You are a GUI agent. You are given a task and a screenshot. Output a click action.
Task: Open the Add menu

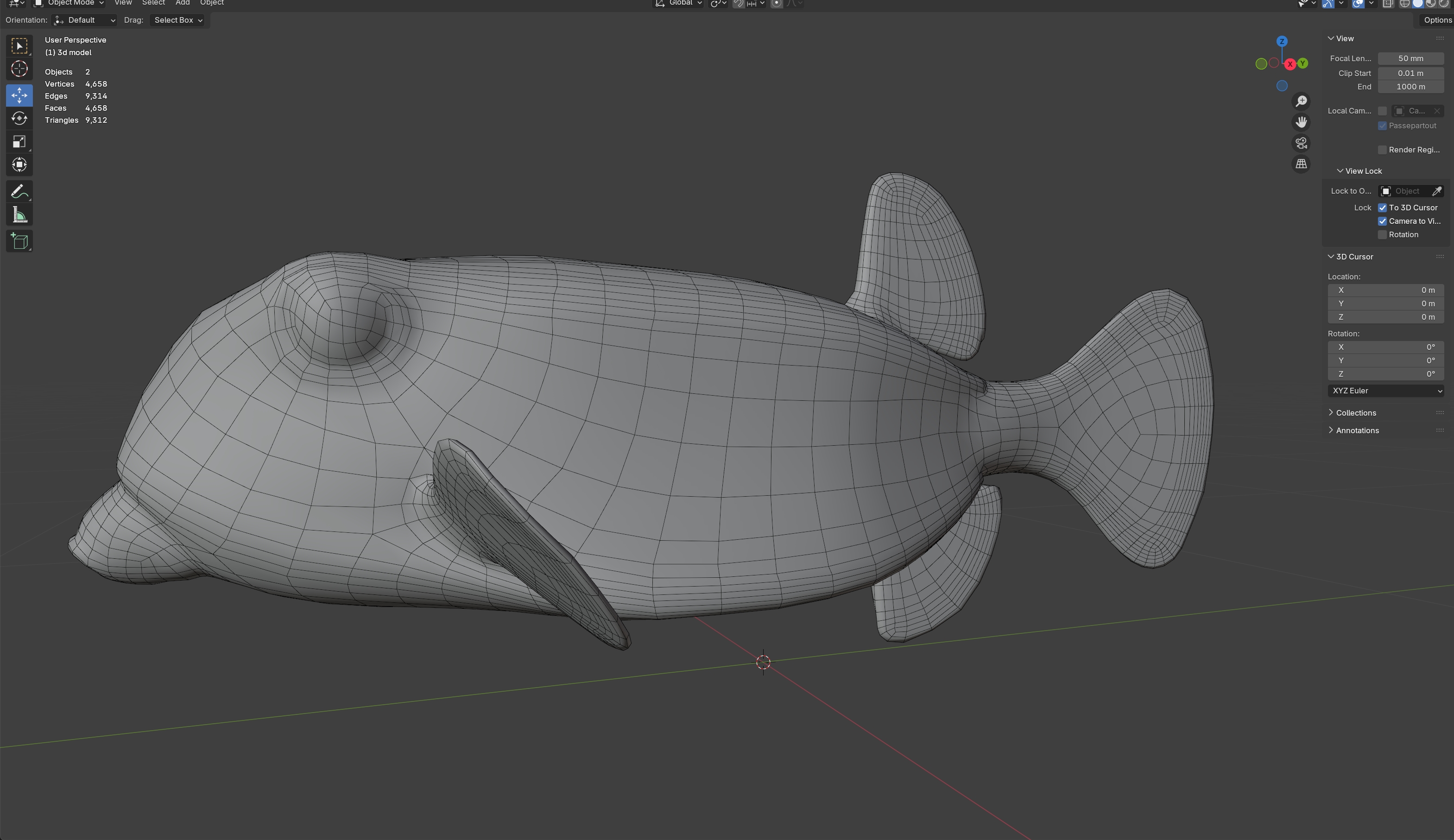pos(182,3)
